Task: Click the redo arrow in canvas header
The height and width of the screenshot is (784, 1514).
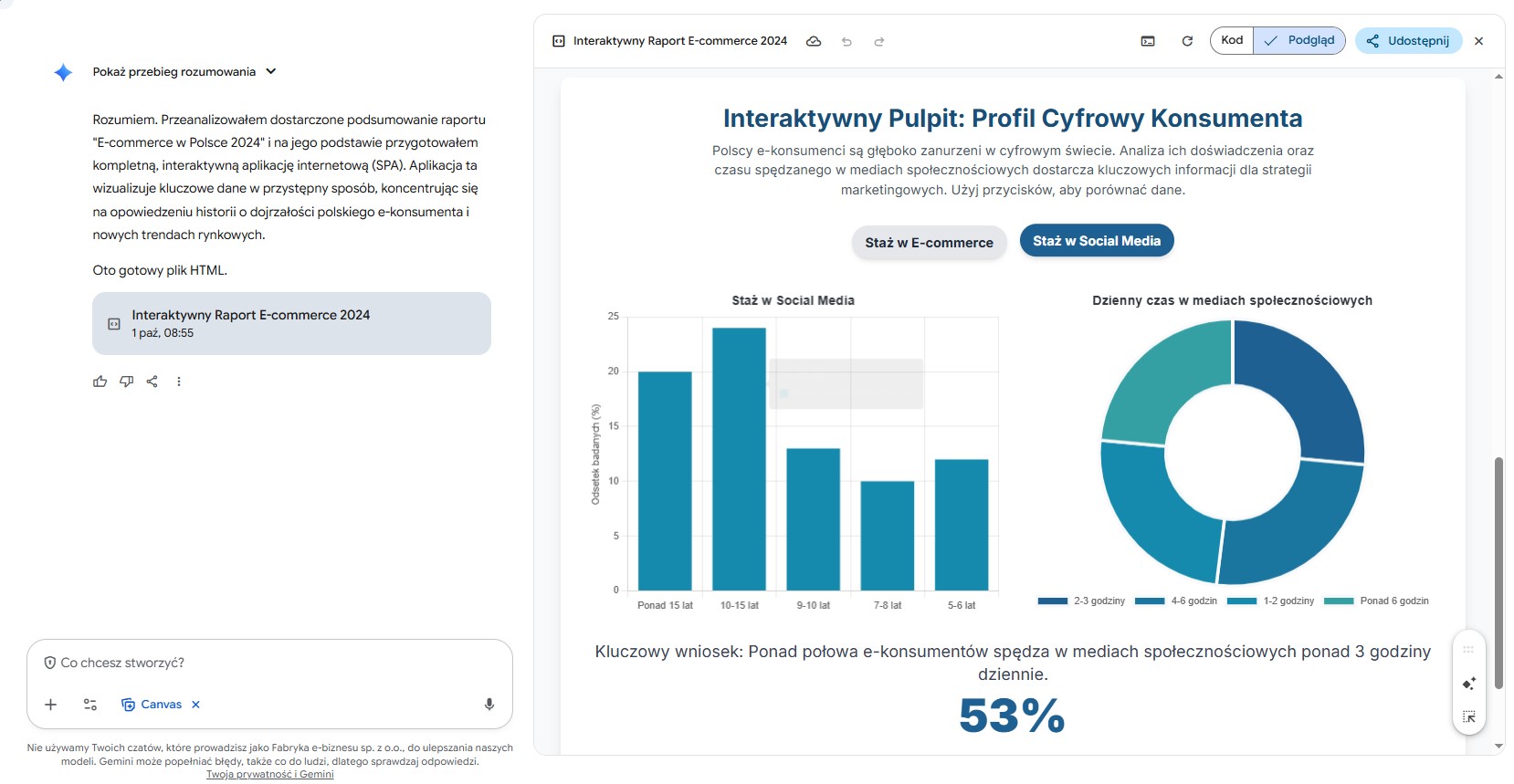Action: coord(878,41)
